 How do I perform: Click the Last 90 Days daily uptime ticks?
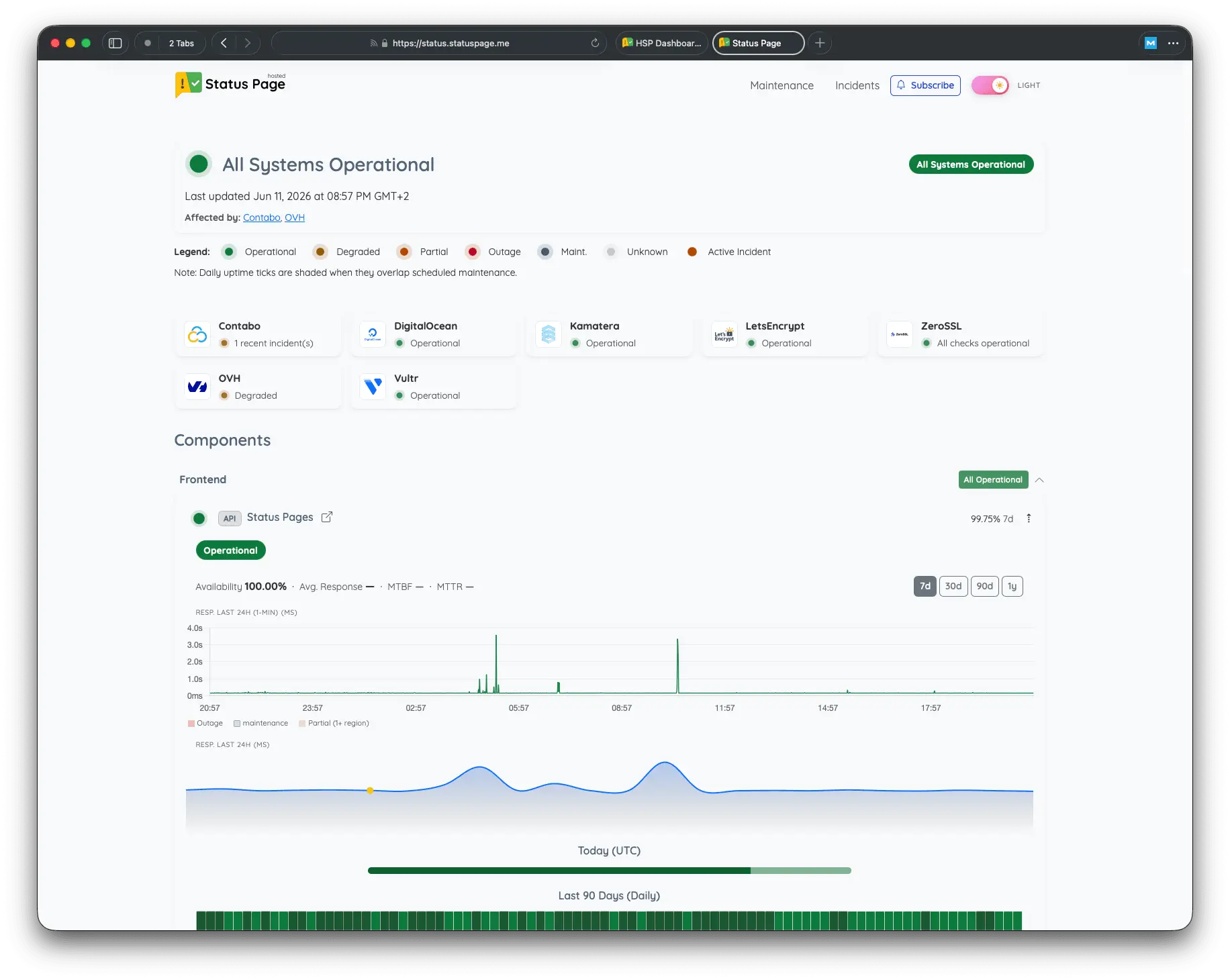pos(609,920)
